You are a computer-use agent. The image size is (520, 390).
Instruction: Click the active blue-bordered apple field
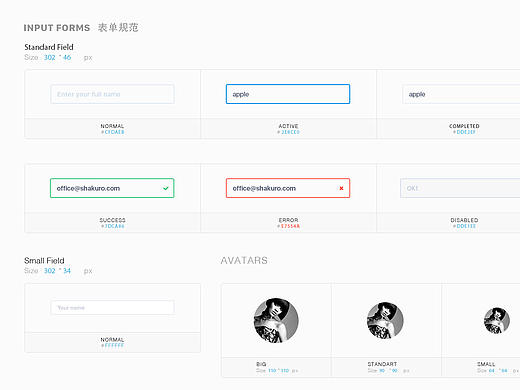point(288,94)
